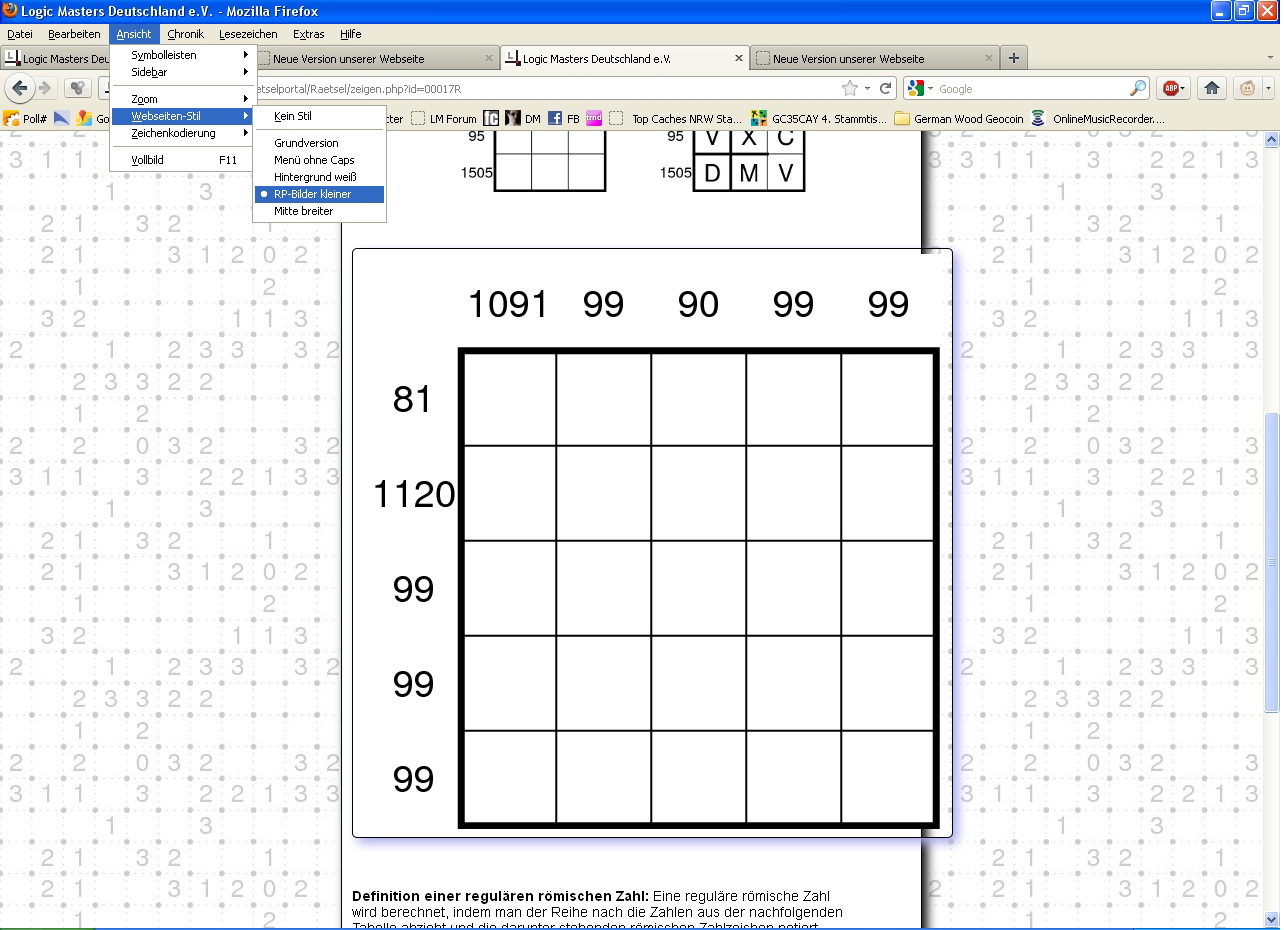Viewport: 1284px width, 930px height.
Task: Select the 'RP-Bilder kleiner' page style
Action: (312, 194)
